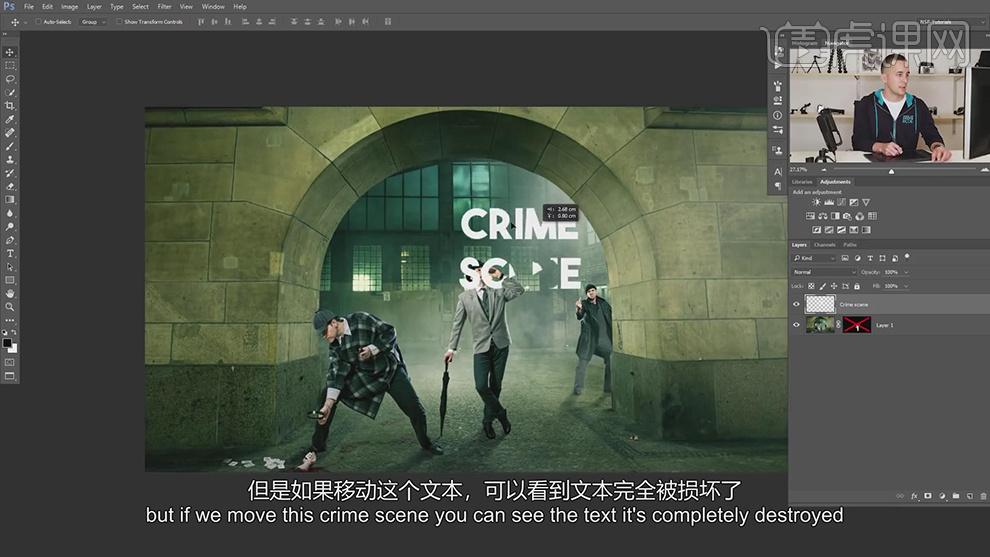Viewport: 990px width, 557px height.
Task: Open the Layer menu
Action: (94, 6)
